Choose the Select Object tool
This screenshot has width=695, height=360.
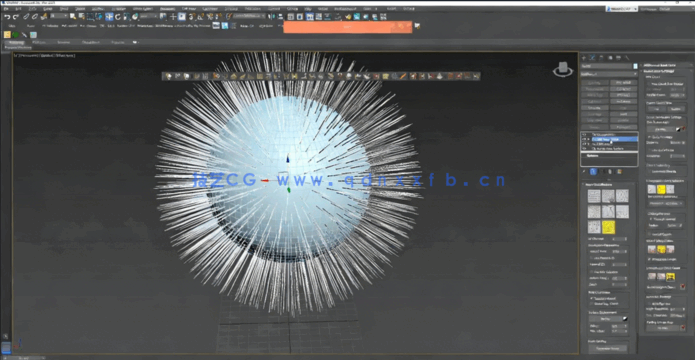point(73,17)
